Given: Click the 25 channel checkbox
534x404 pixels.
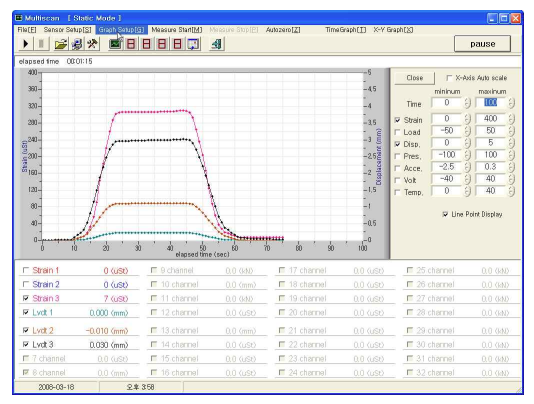Looking at the screenshot, I should click(x=410, y=270).
